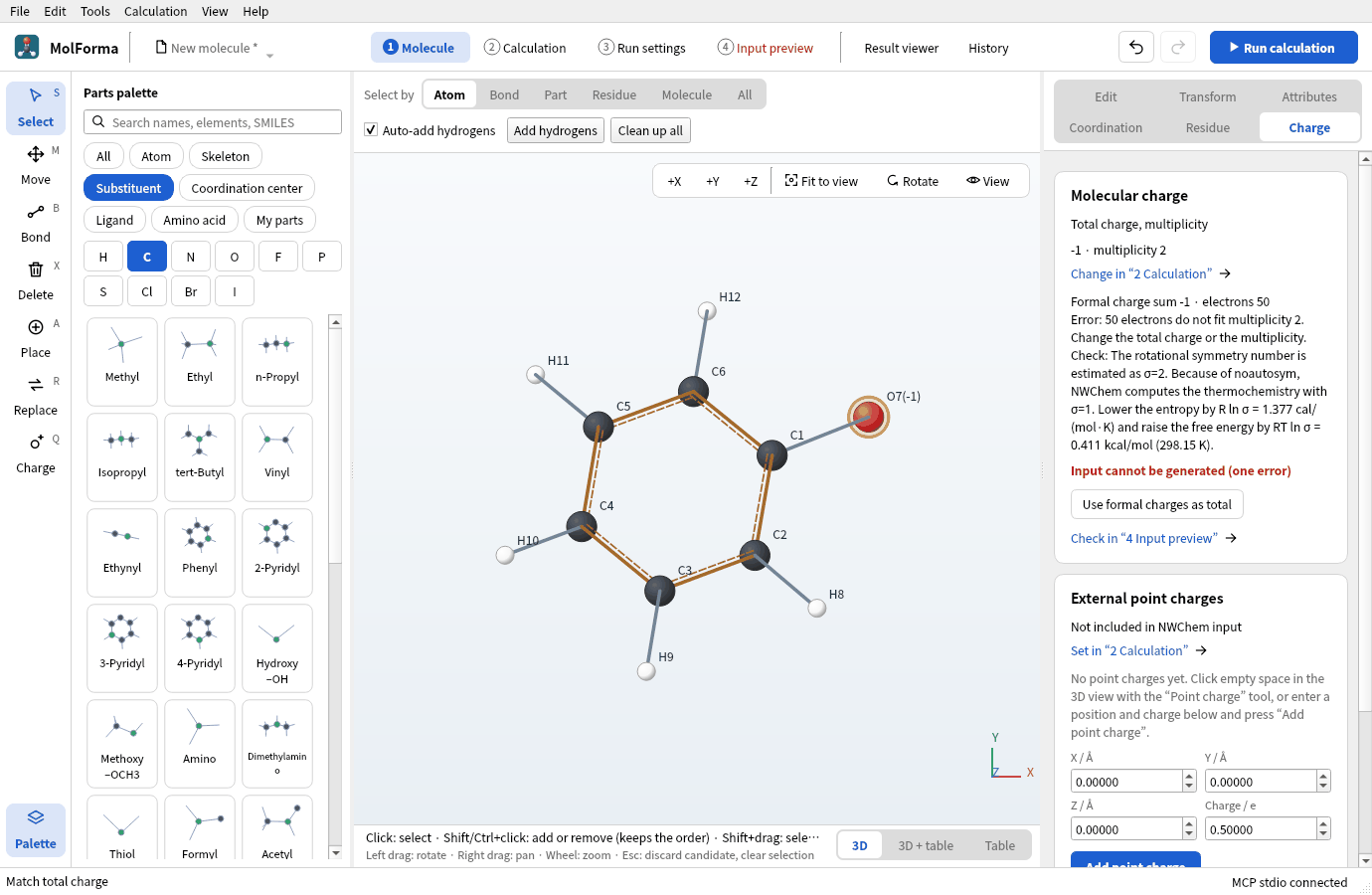Click Clean up all button
Image resolution: width=1372 pixels, height=895 pixels.
pyautogui.click(x=650, y=130)
